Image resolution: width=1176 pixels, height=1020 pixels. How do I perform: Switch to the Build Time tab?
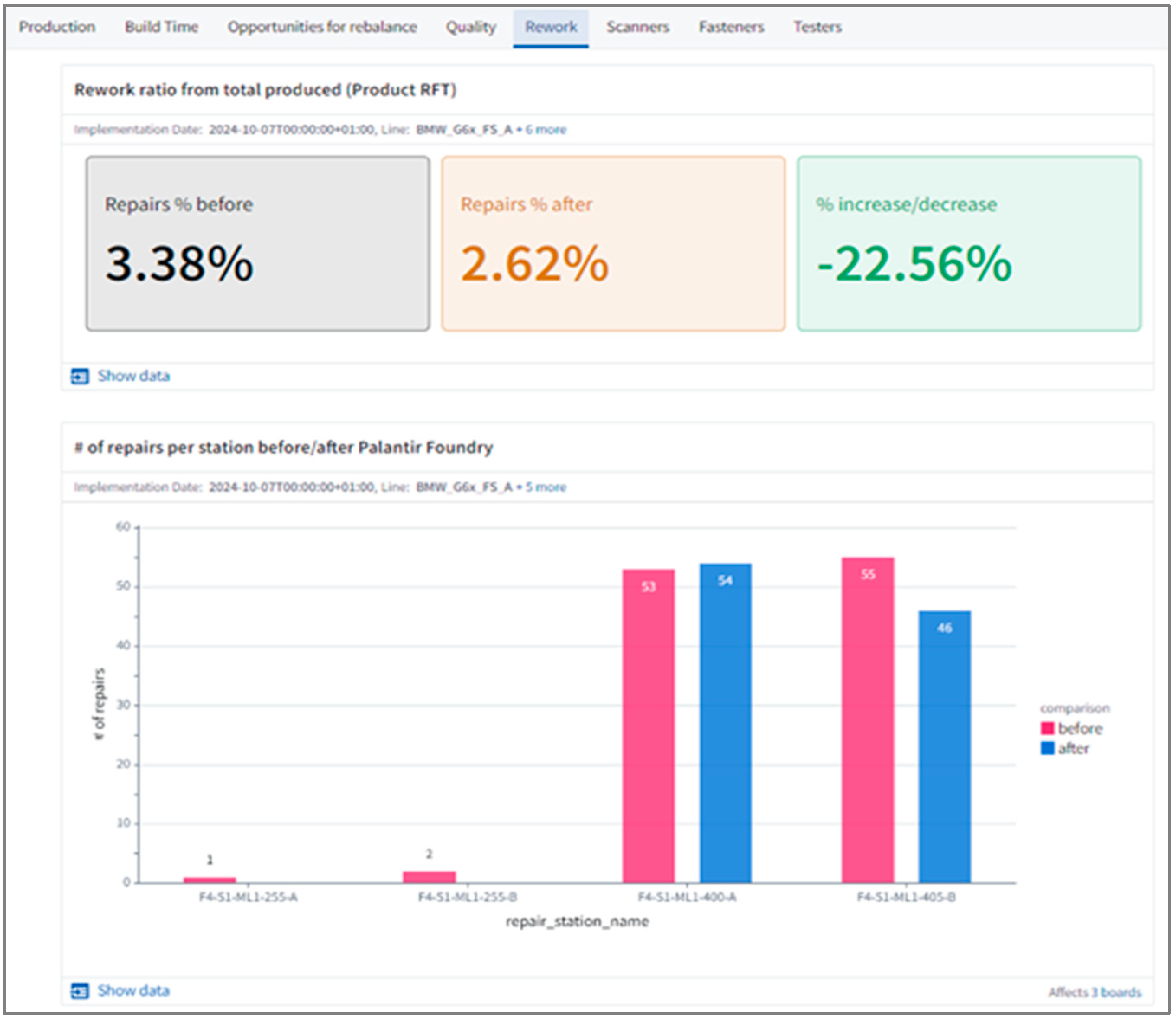(x=162, y=27)
